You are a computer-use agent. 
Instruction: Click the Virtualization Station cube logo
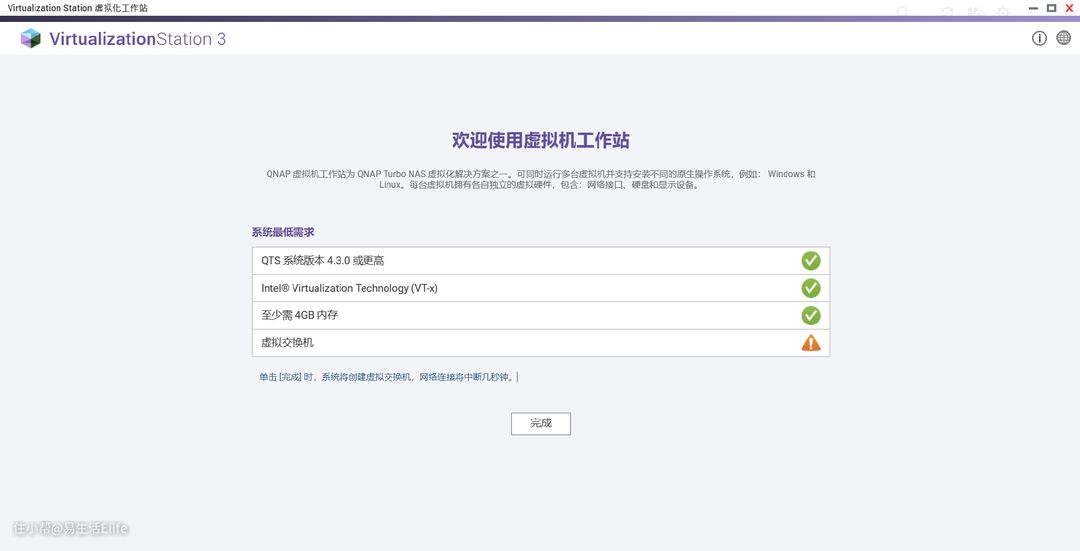(x=31, y=39)
